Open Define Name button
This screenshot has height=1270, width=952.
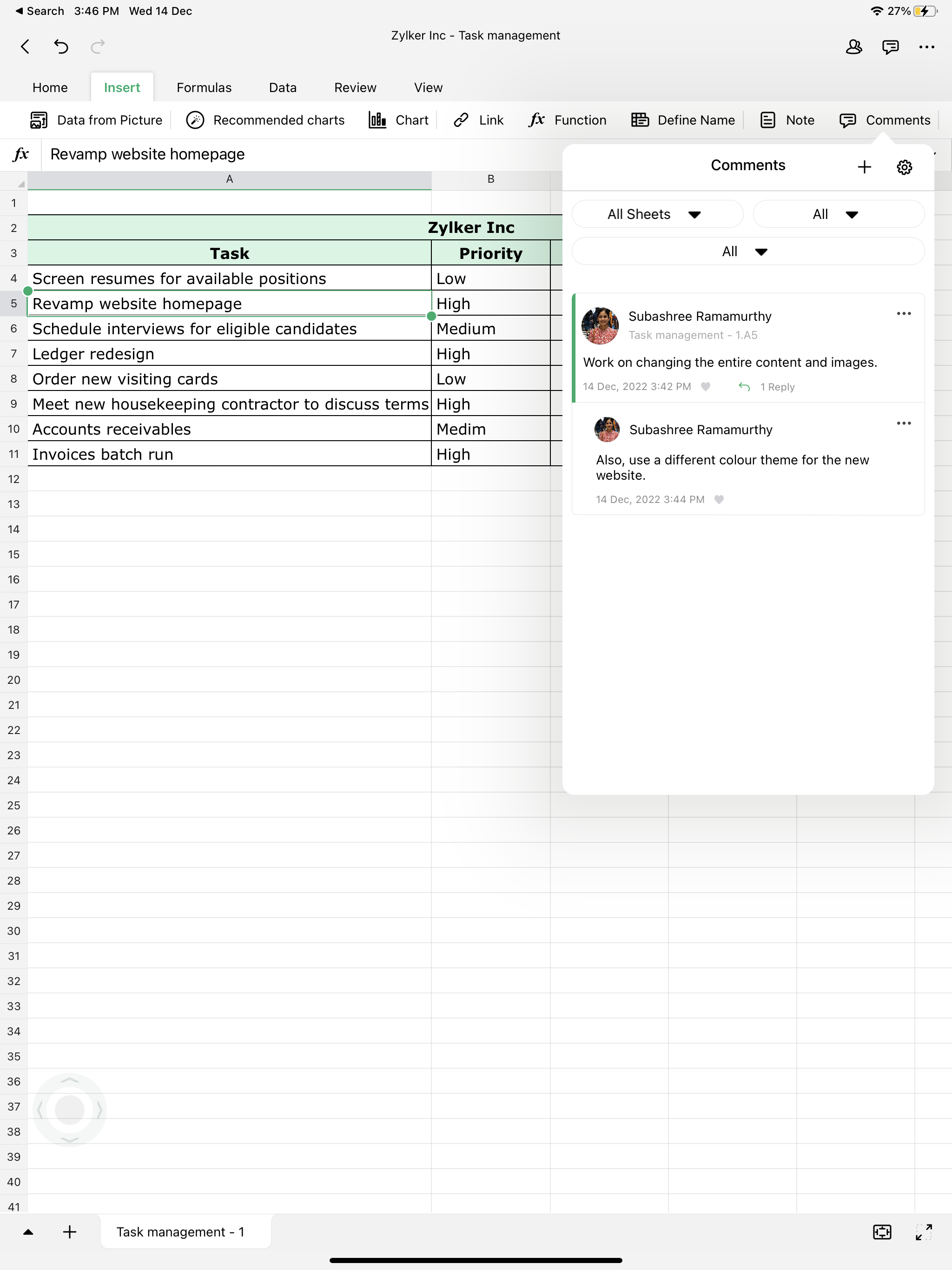pos(683,120)
